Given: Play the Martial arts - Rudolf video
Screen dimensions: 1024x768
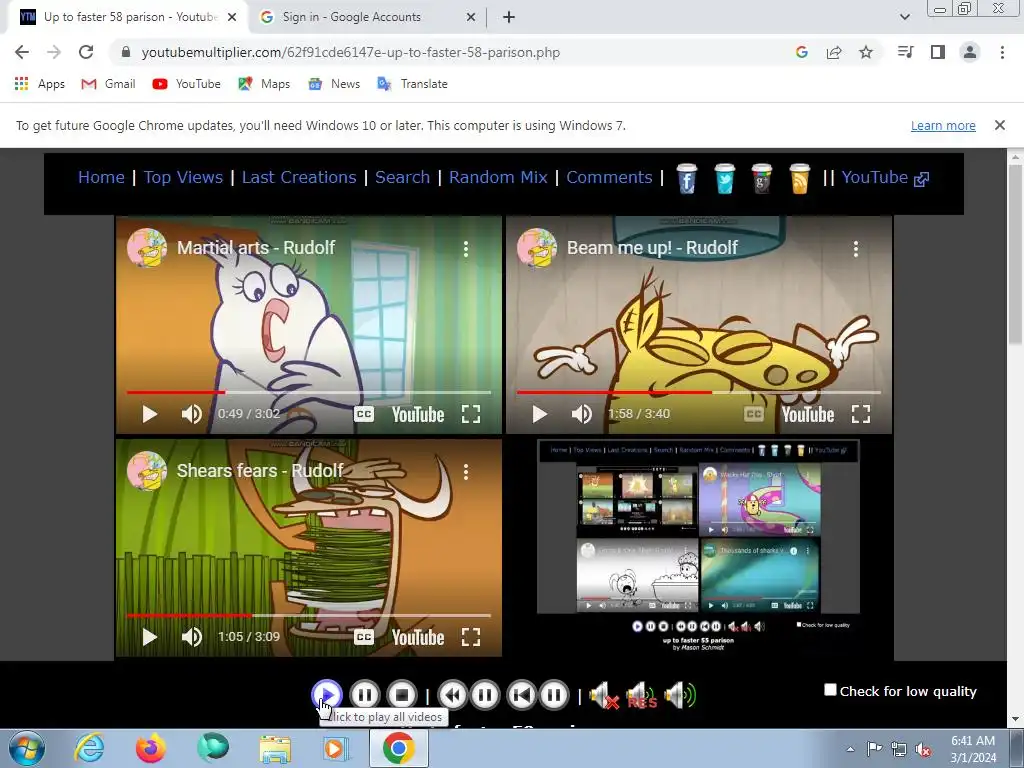Looking at the screenshot, I should pyautogui.click(x=150, y=414).
